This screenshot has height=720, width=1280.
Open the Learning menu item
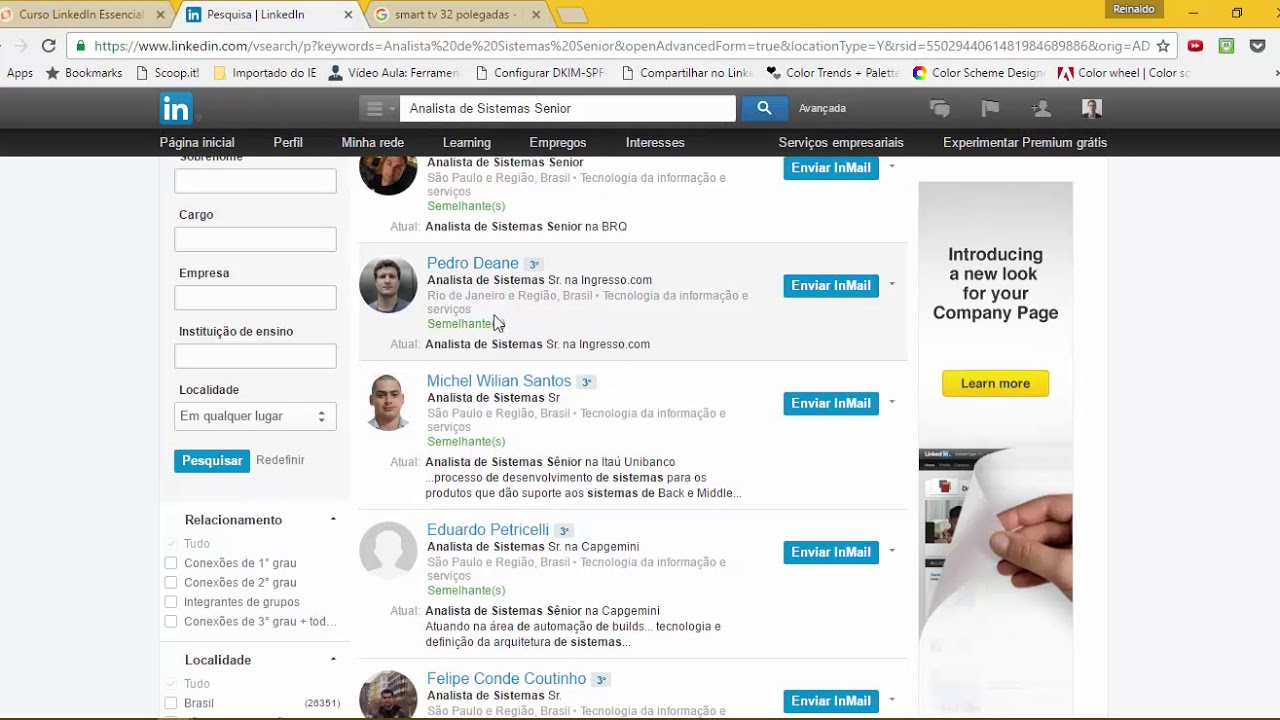(467, 143)
